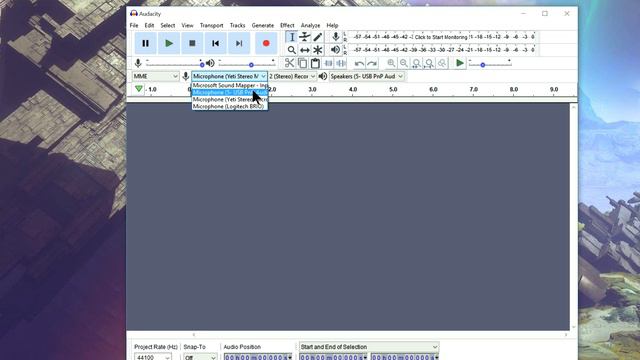This screenshot has height=360, width=640.
Task: Click Play-at-speed green button
Action: (460, 63)
